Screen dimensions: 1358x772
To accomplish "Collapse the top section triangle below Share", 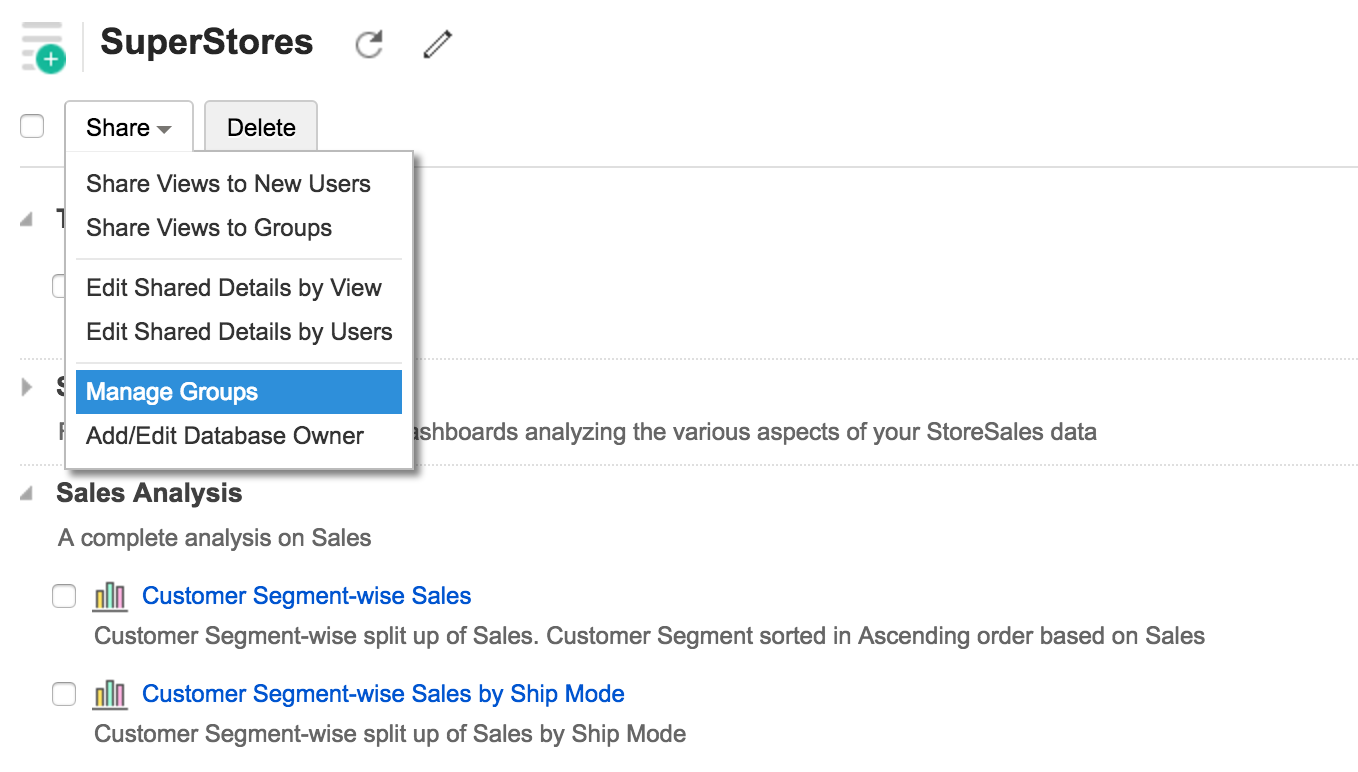I will [27, 220].
